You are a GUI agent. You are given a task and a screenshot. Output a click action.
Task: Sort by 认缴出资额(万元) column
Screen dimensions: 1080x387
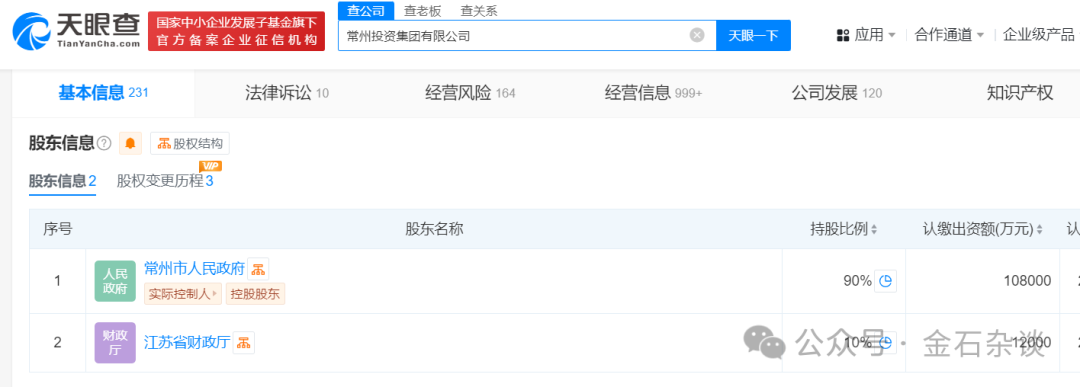983,229
